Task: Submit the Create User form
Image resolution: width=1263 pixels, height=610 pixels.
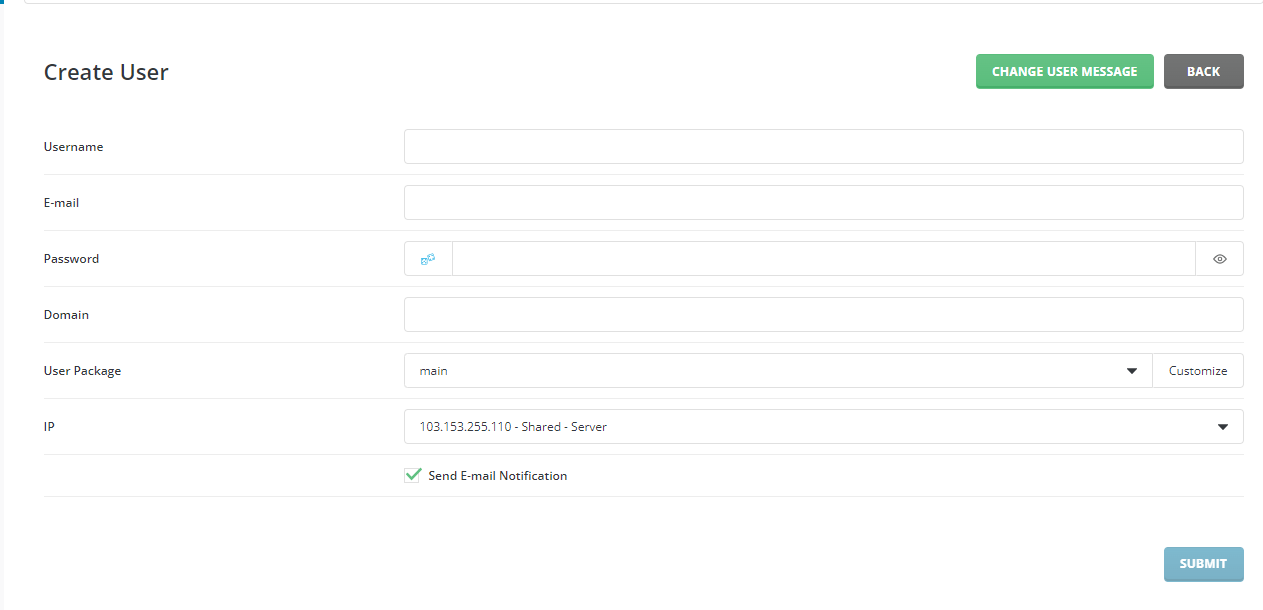Action: pyautogui.click(x=1203, y=564)
